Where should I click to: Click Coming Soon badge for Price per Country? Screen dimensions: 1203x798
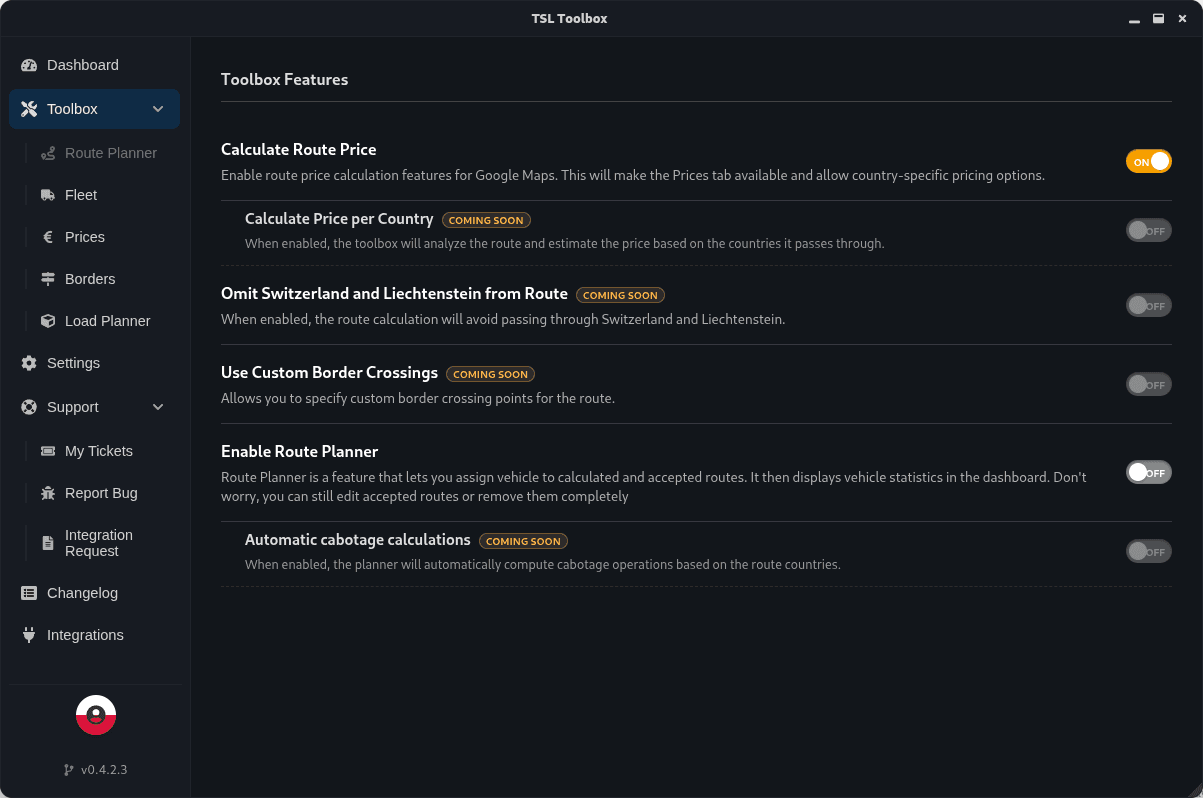pyautogui.click(x=486, y=220)
